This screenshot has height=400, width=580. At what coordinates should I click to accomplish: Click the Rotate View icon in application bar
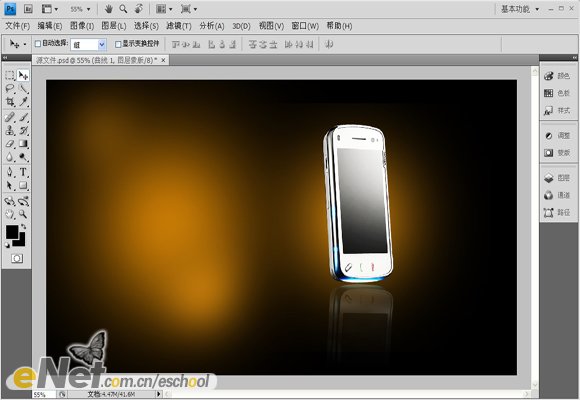(139, 9)
